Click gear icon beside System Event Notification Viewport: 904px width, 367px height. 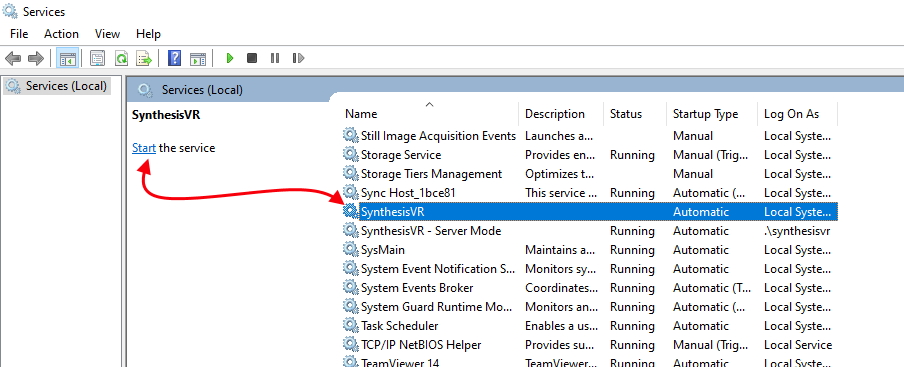[x=351, y=268]
